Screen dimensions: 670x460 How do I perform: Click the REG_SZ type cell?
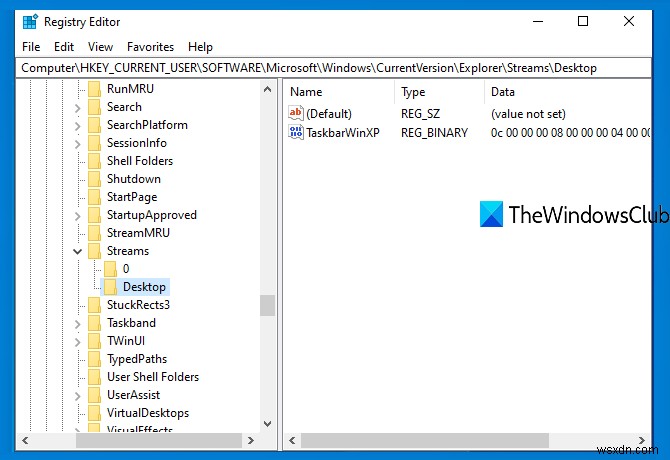coord(420,114)
